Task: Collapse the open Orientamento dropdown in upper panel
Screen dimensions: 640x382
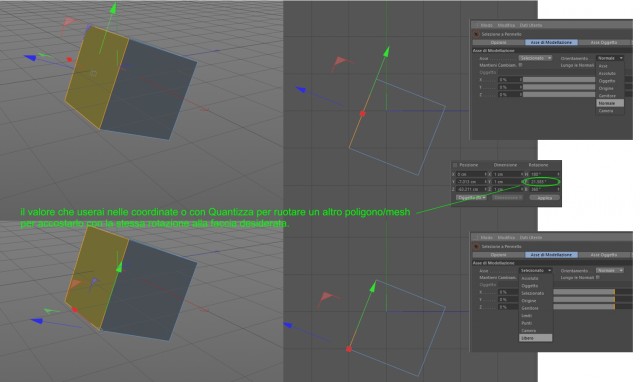Action: click(610, 58)
